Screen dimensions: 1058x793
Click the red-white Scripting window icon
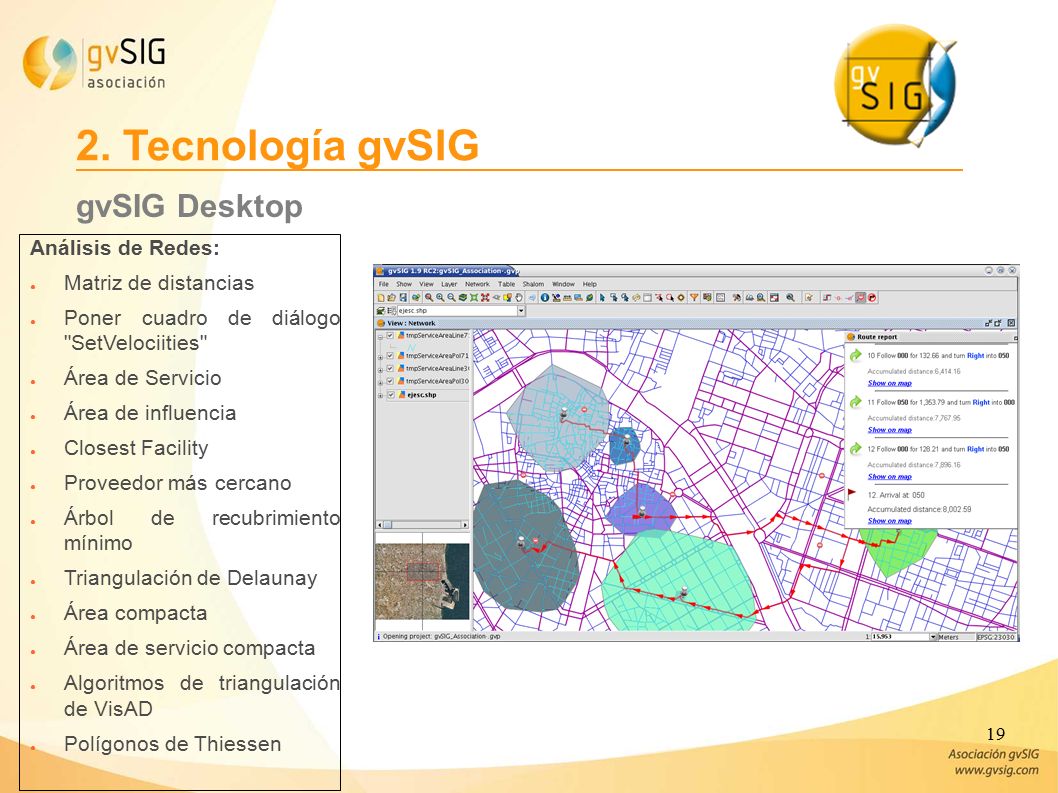[775, 298]
